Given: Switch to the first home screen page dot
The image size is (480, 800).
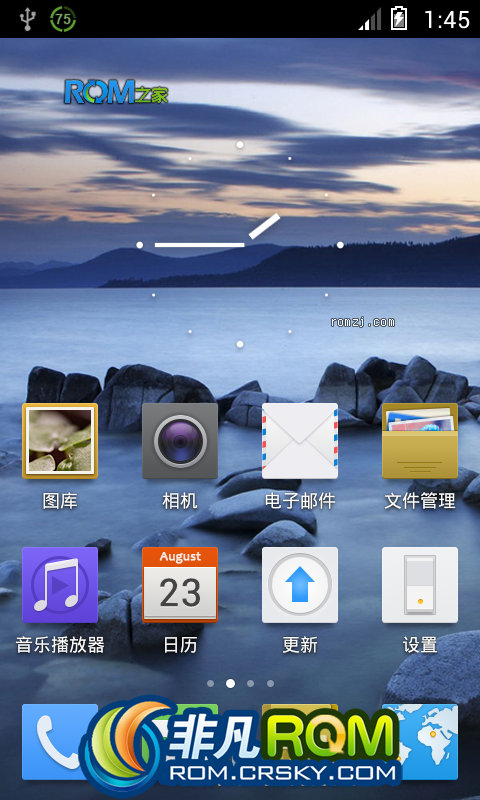Looking at the screenshot, I should 210,683.
